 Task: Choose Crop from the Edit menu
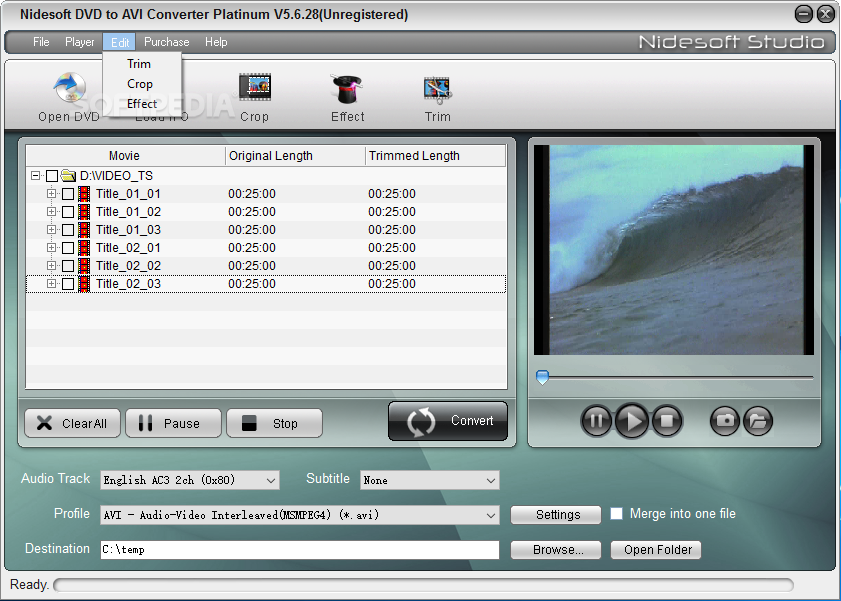coord(142,84)
